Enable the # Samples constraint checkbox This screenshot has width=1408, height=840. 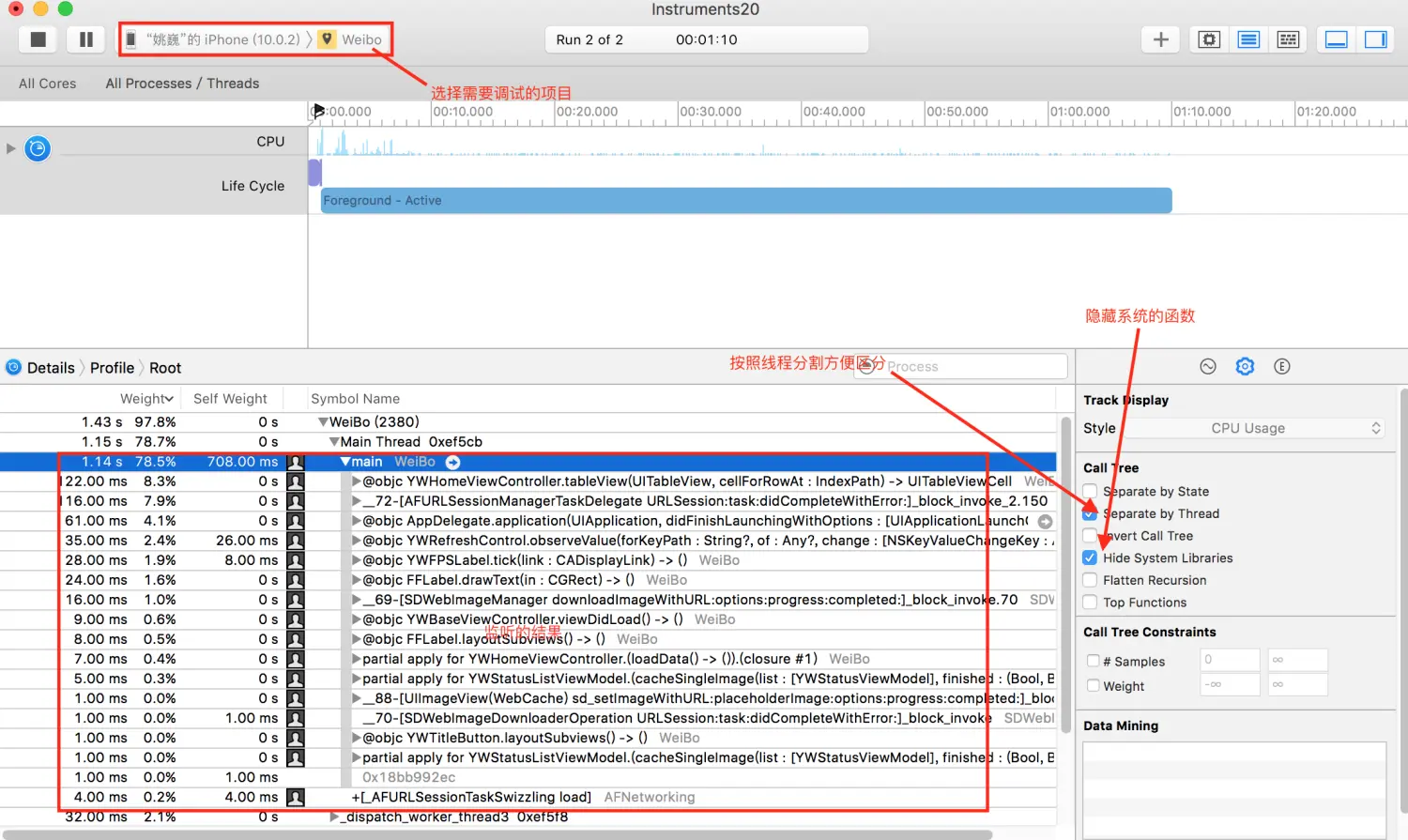tap(1093, 661)
